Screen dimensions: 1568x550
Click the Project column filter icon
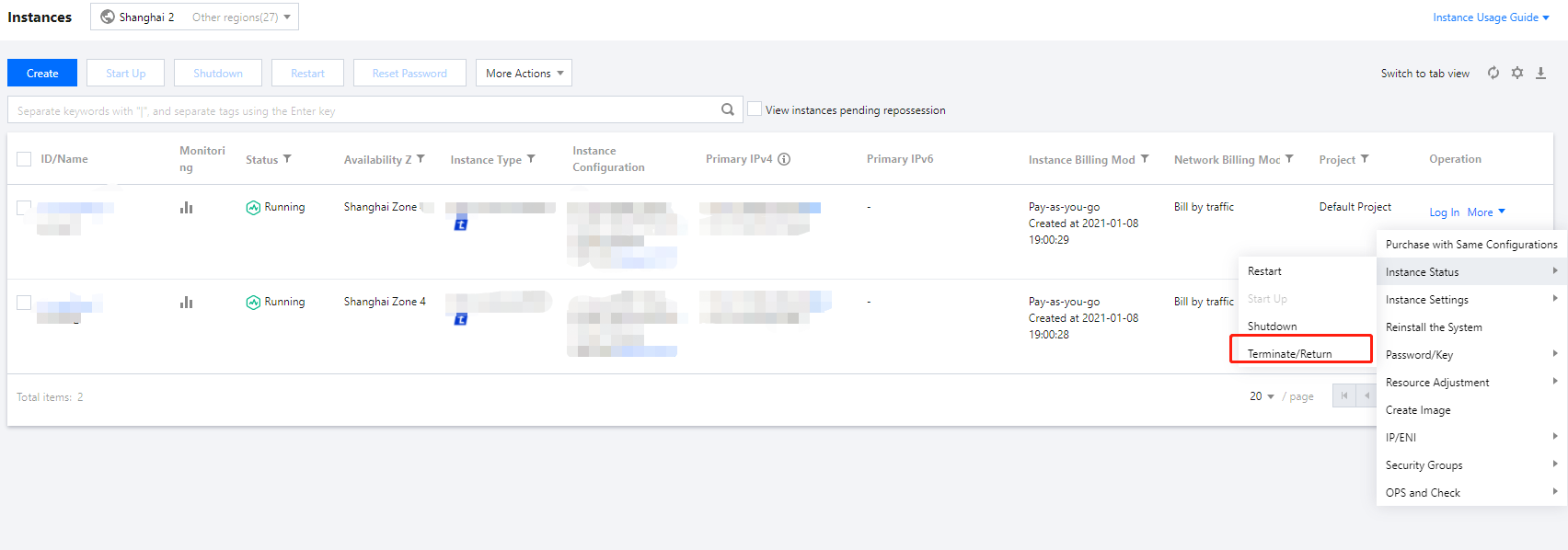point(1365,159)
